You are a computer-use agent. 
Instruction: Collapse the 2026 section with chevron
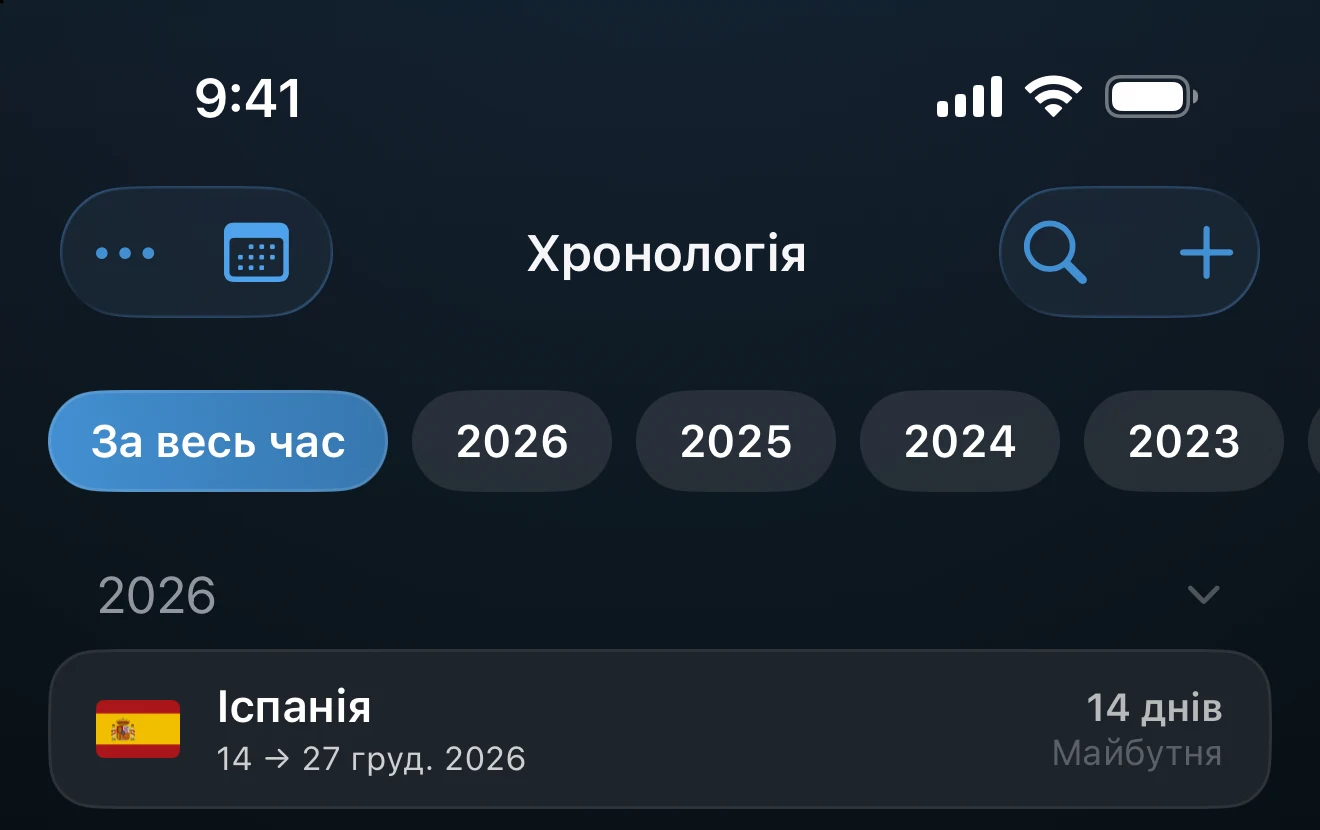1203,595
